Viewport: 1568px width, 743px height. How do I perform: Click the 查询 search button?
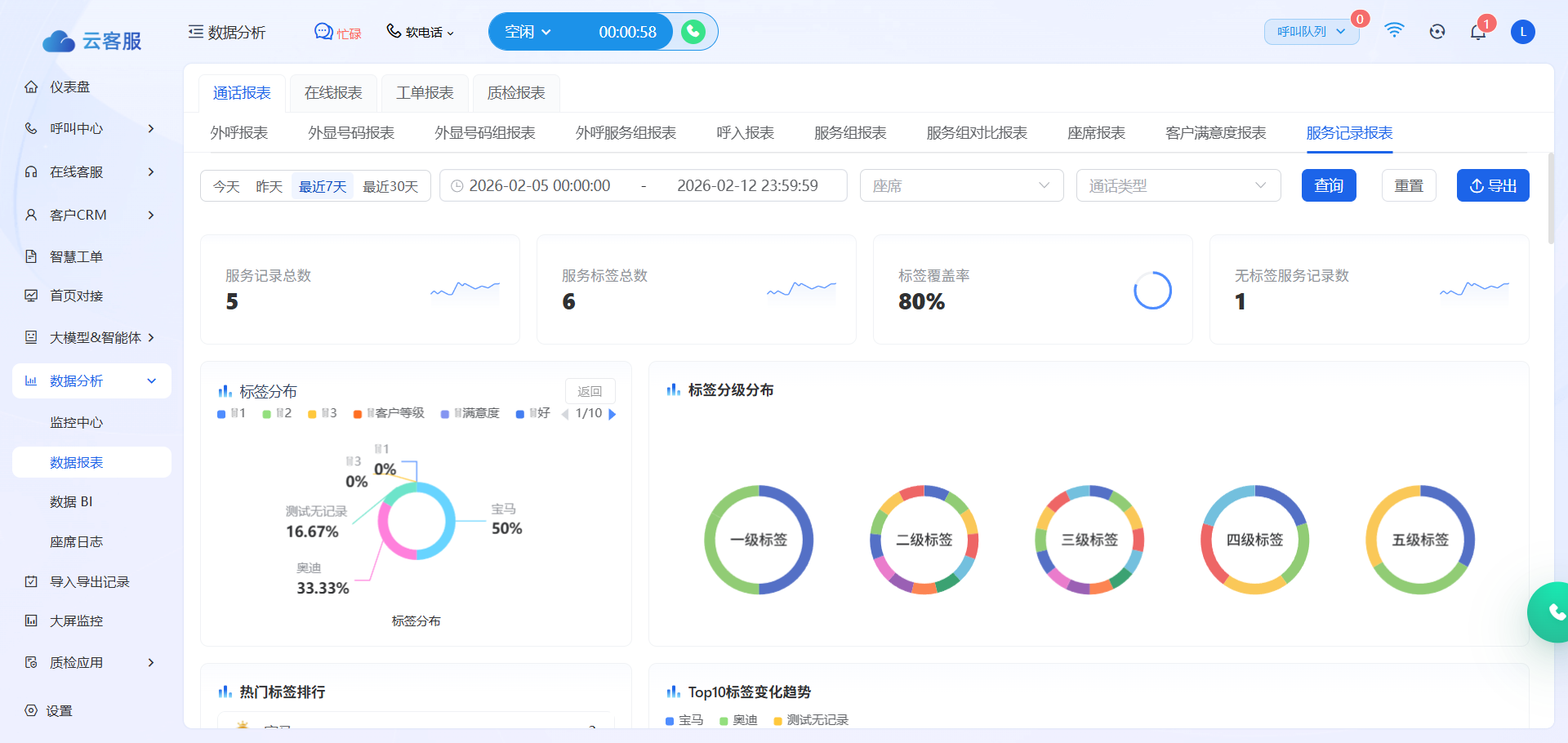[x=1329, y=185]
